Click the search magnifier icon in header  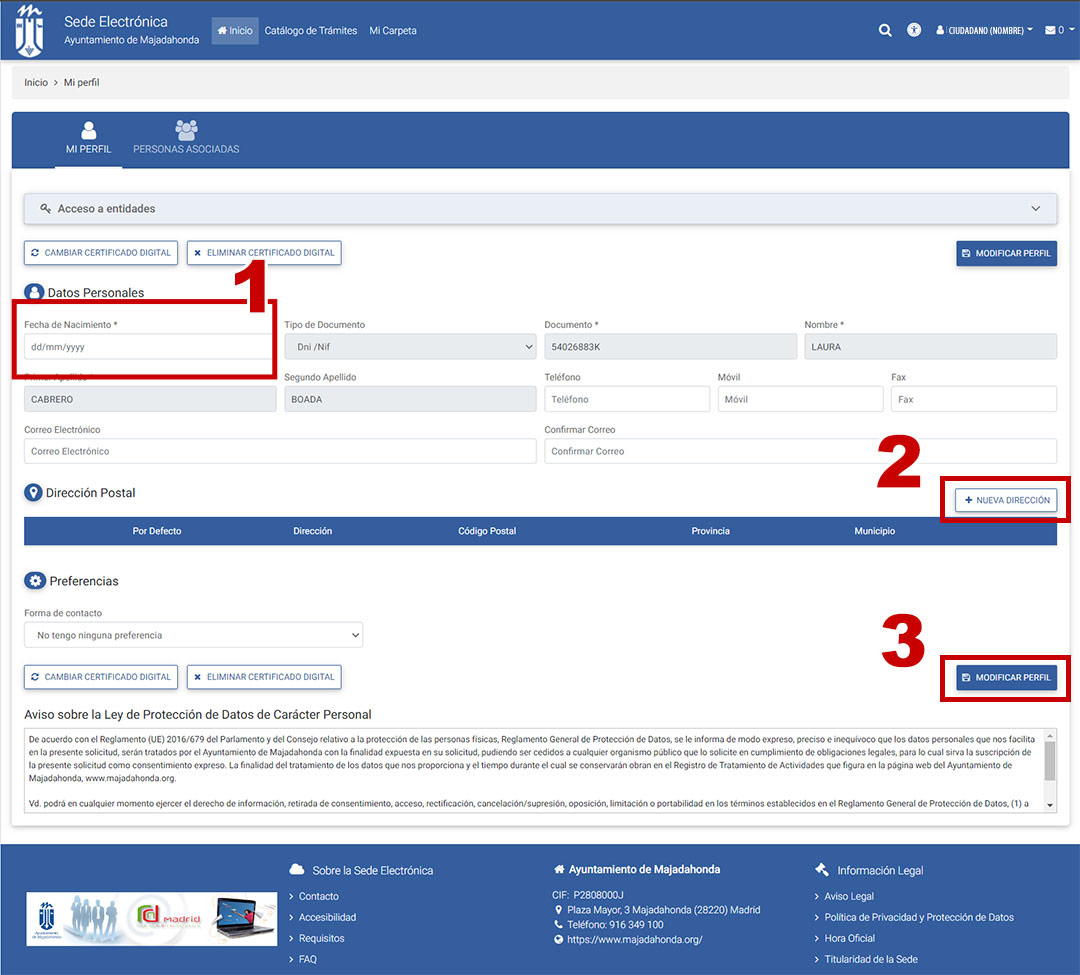(885, 30)
